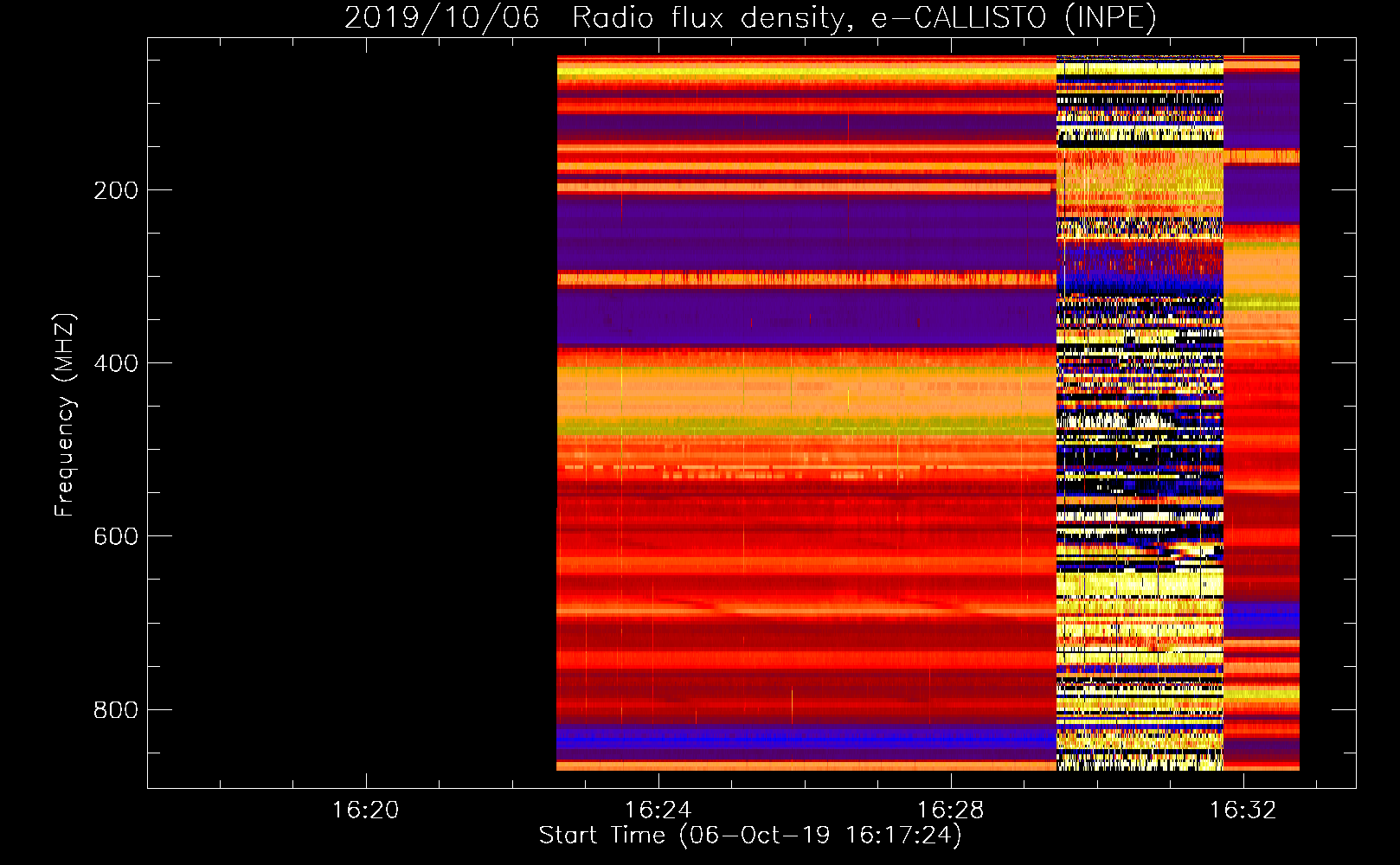Select the 'Start Time (06-Oct-19 16:17:24)' axis label
The height and width of the screenshot is (865, 1400).
pyautogui.click(x=750, y=836)
